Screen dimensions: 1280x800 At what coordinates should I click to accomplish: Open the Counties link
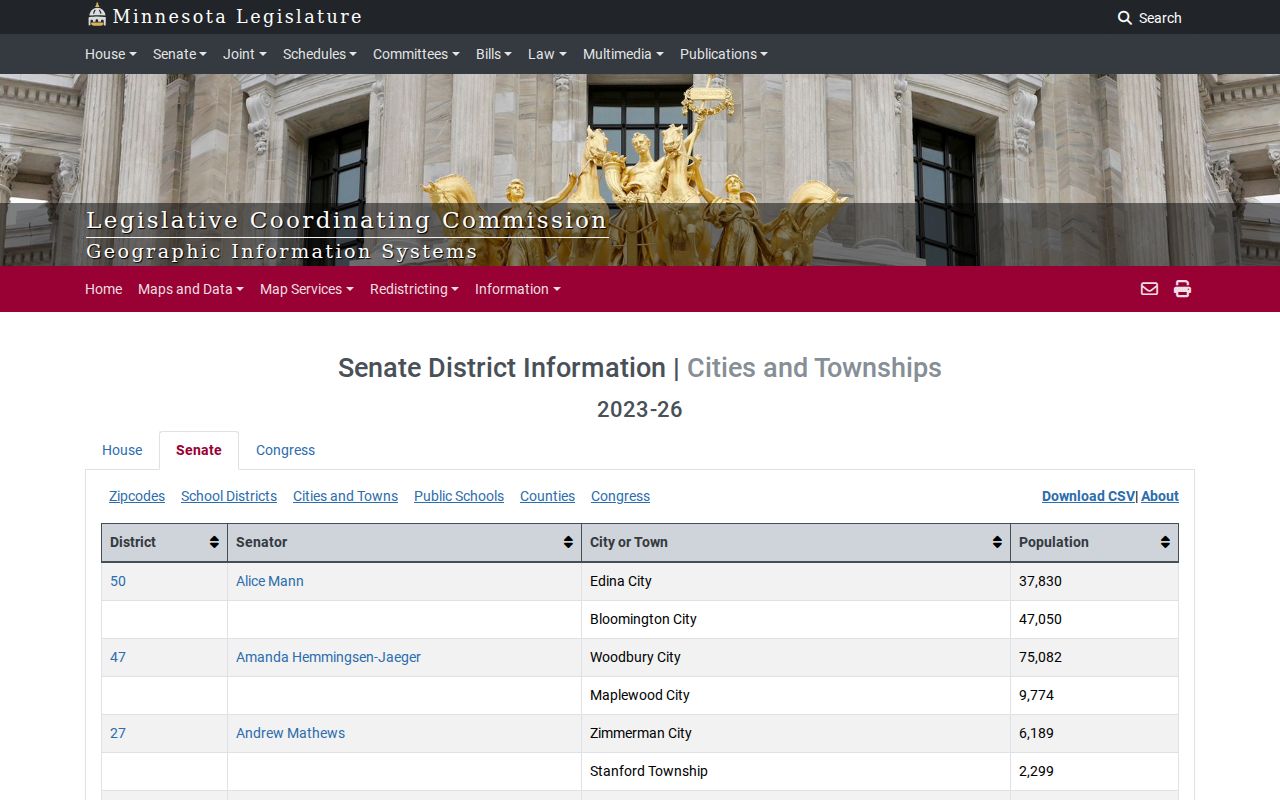pyautogui.click(x=547, y=496)
